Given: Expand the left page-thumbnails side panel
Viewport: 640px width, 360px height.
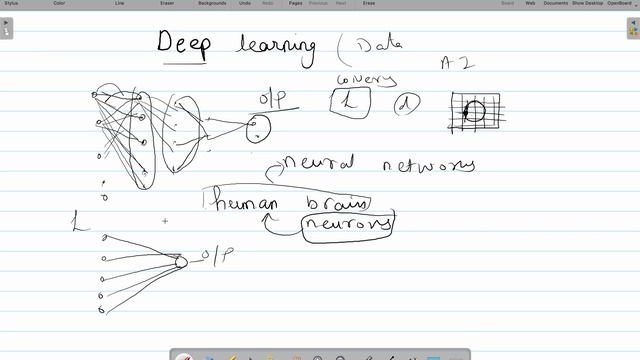Looking at the screenshot, I should (6, 28).
